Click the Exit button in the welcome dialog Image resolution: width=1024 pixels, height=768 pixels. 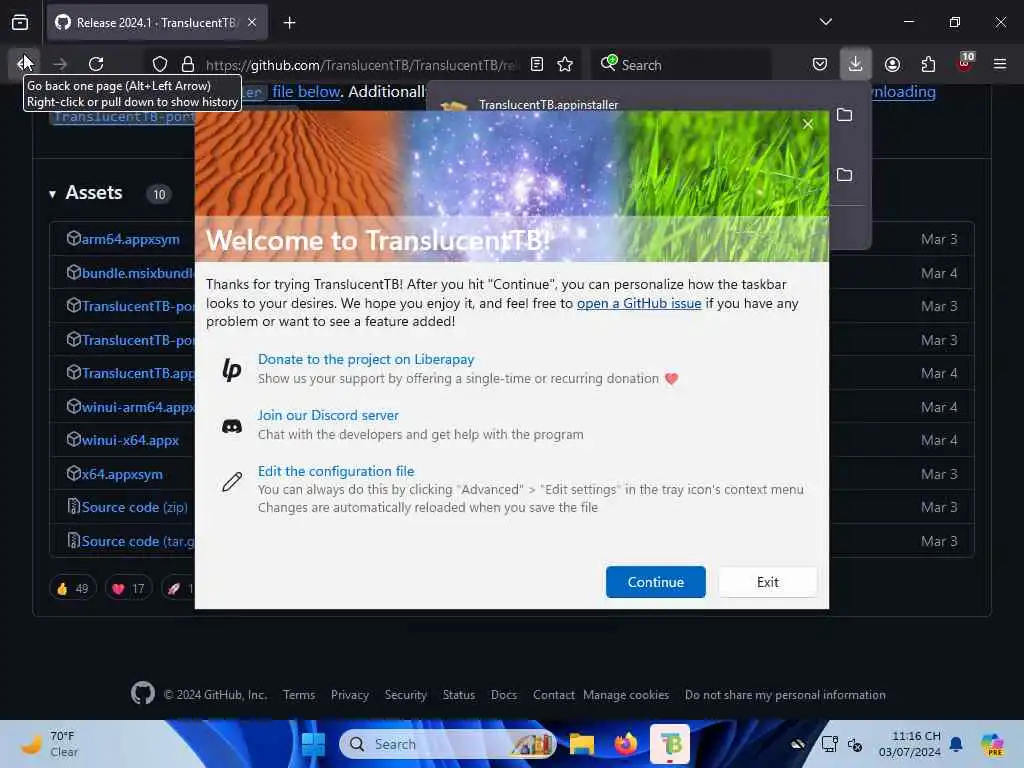tap(767, 582)
